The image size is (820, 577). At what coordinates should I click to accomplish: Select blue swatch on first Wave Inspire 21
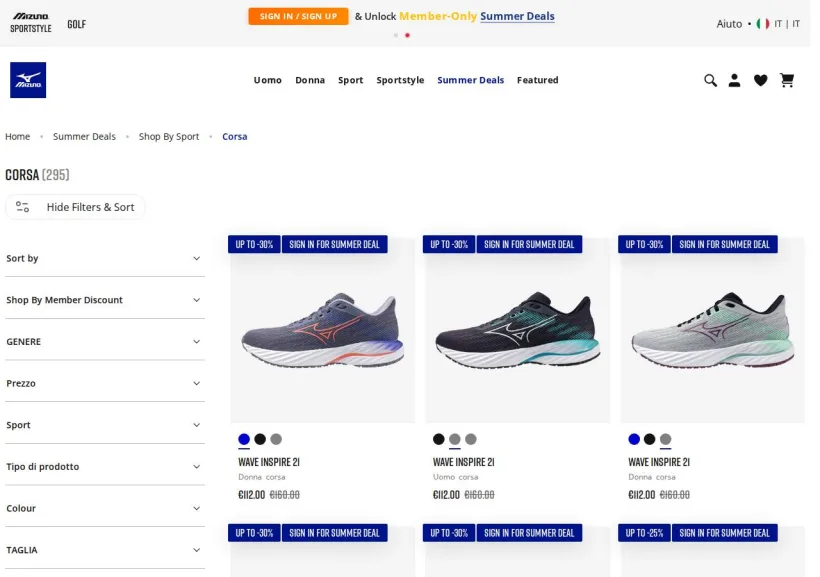[244, 439]
